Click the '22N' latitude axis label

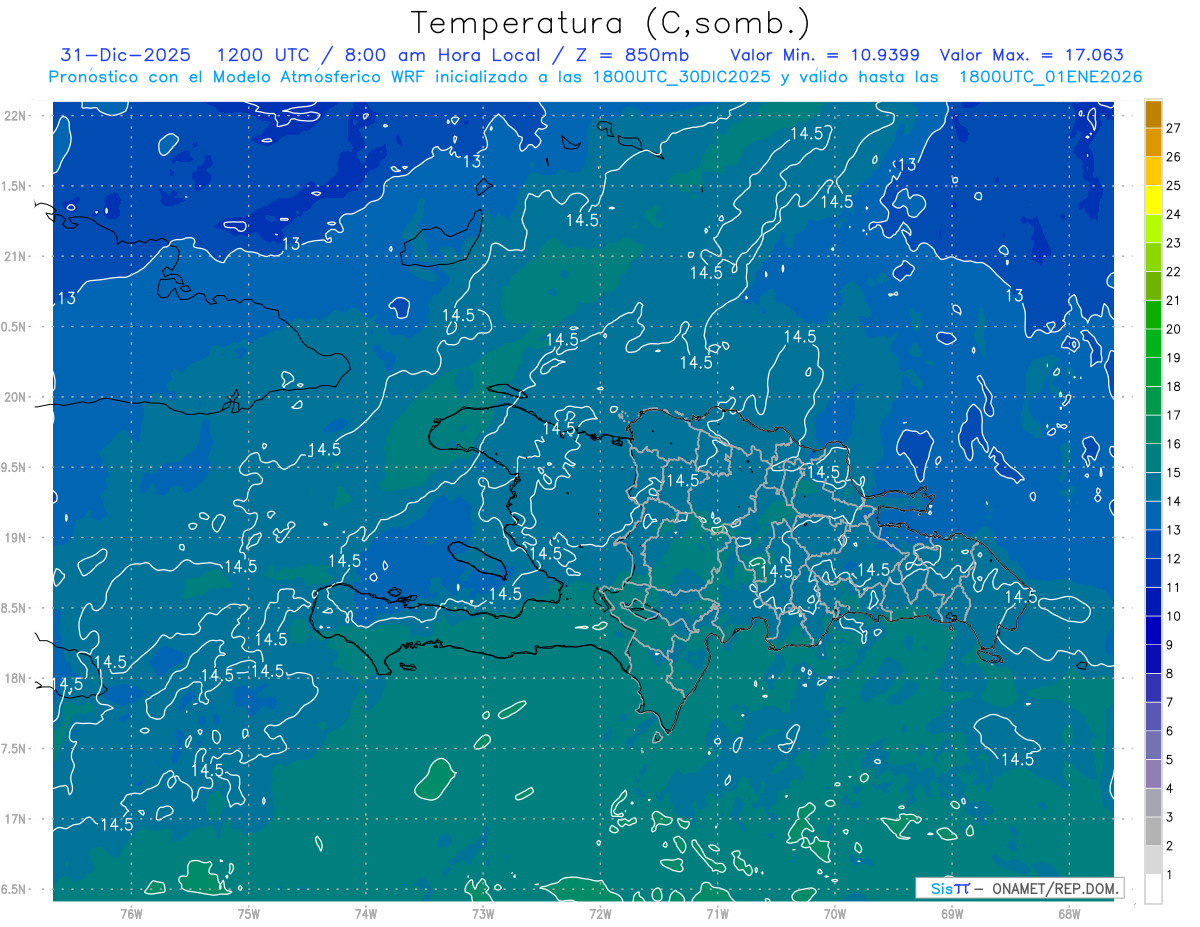(x=17, y=116)
